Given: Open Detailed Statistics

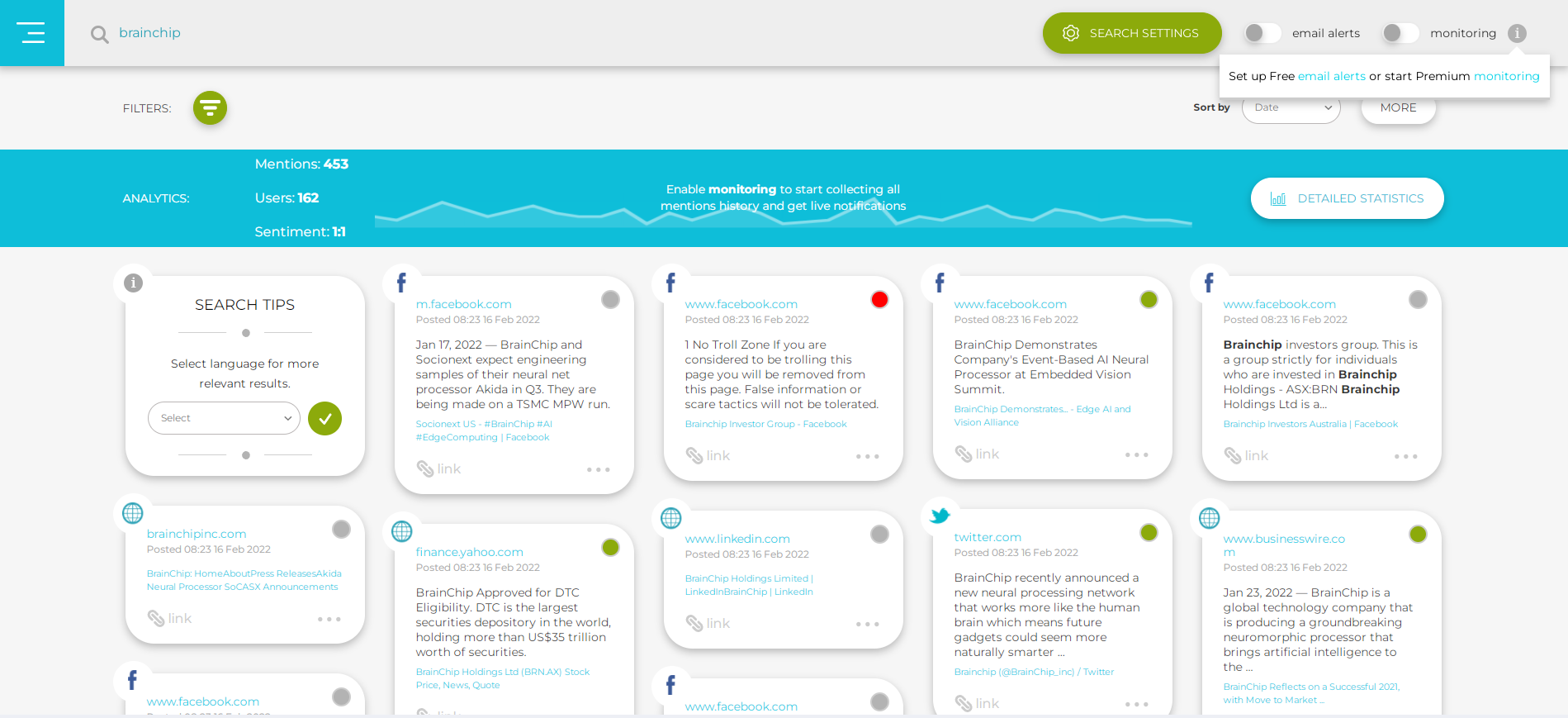Looking at the screenshot, I should tap(1348, 198).
